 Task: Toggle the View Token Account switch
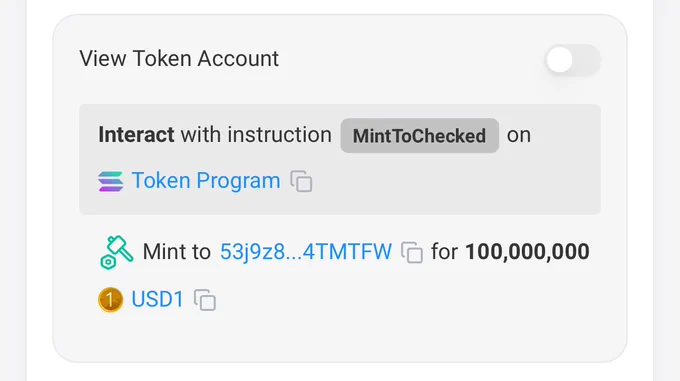(x=572, y=60)
